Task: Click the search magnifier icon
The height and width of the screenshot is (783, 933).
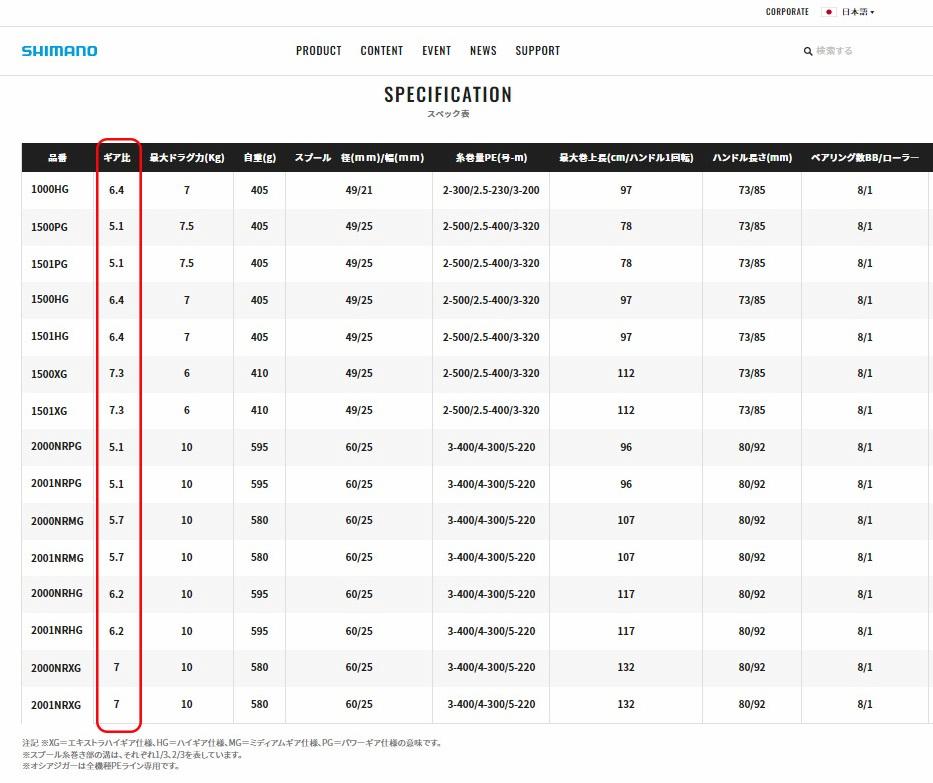Action: pyautogui.click(x=809, y=51)
